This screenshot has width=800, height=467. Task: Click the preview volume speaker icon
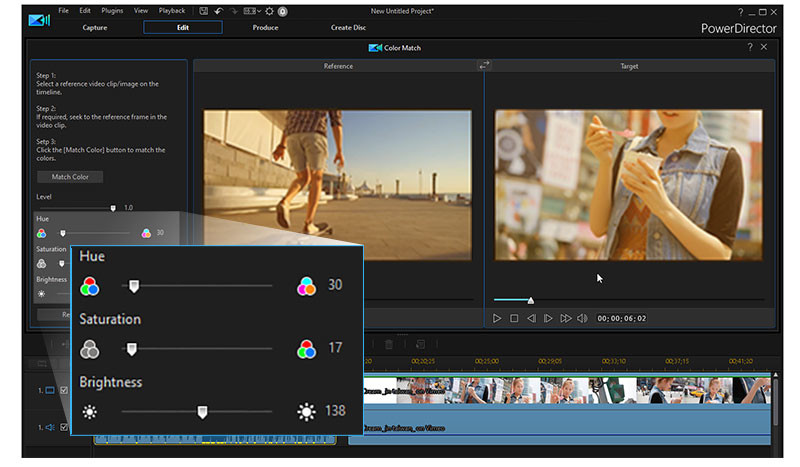(582, 318)
